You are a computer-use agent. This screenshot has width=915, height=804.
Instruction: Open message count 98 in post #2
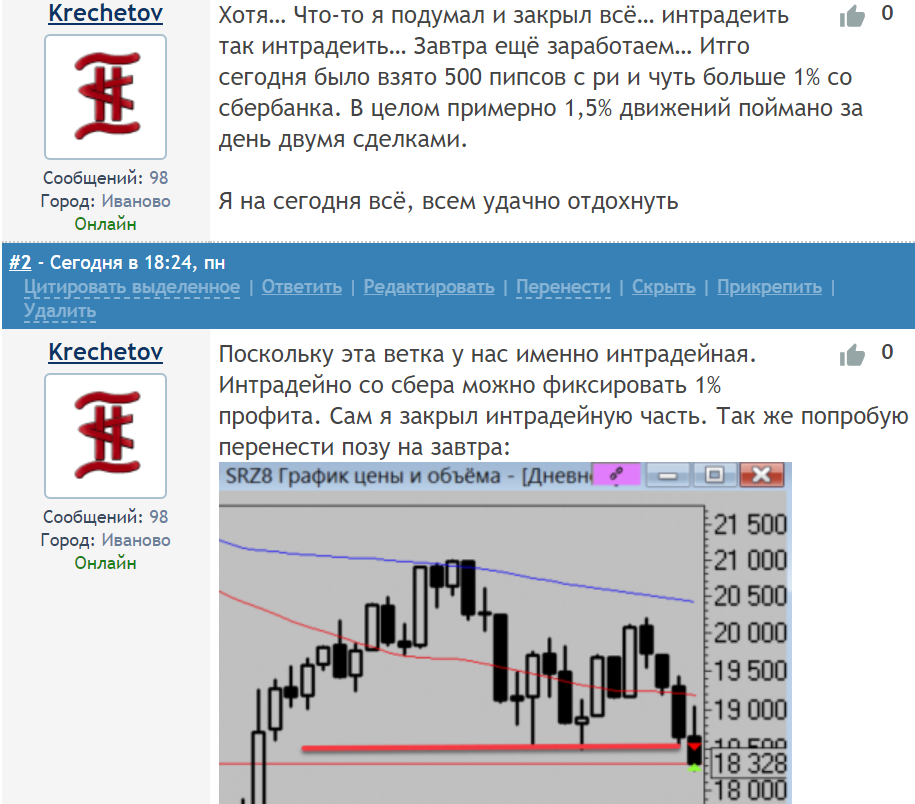[159, 517]
